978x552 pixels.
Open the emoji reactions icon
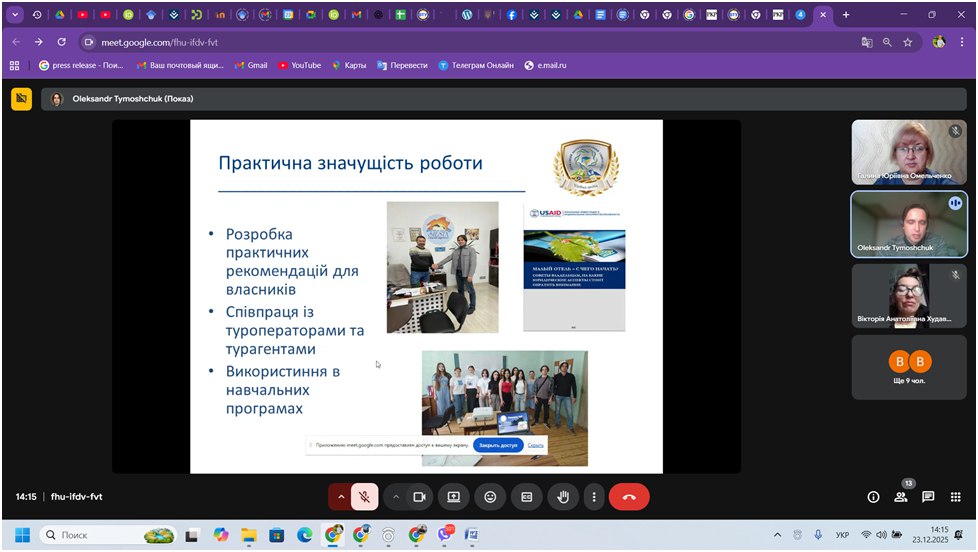pyautogui.click(x=490, y=497)
